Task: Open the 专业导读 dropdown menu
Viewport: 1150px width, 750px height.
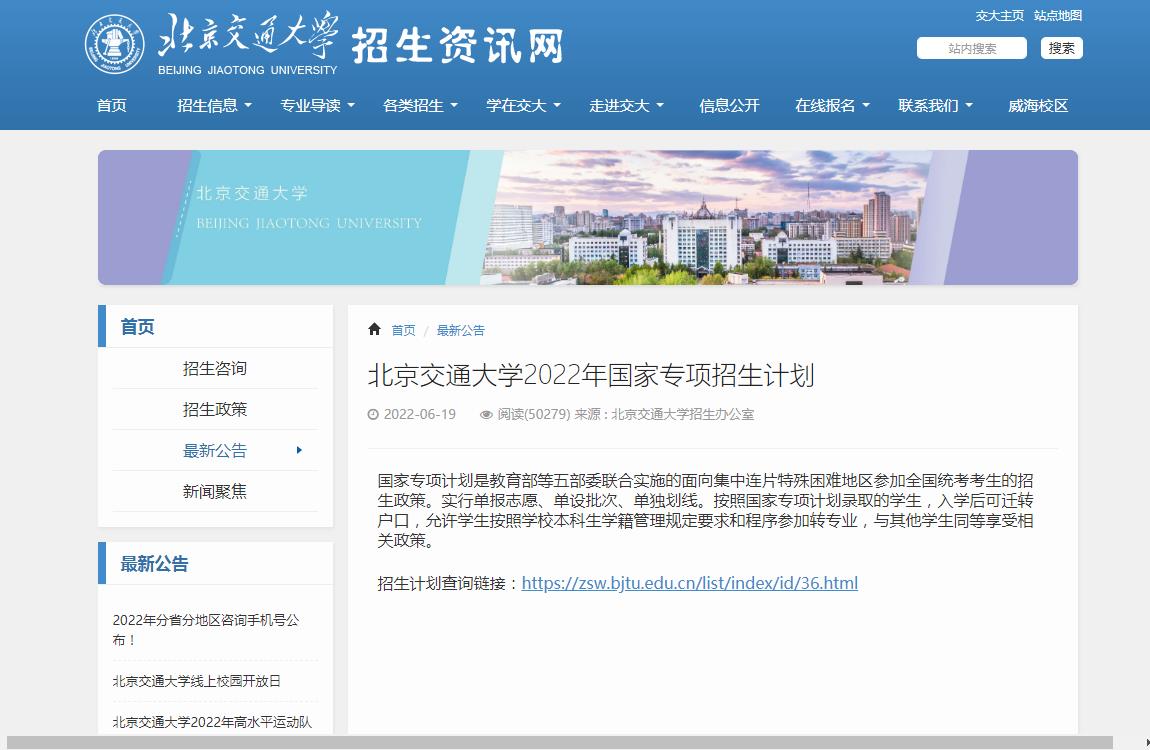Action: click(317, 106)
